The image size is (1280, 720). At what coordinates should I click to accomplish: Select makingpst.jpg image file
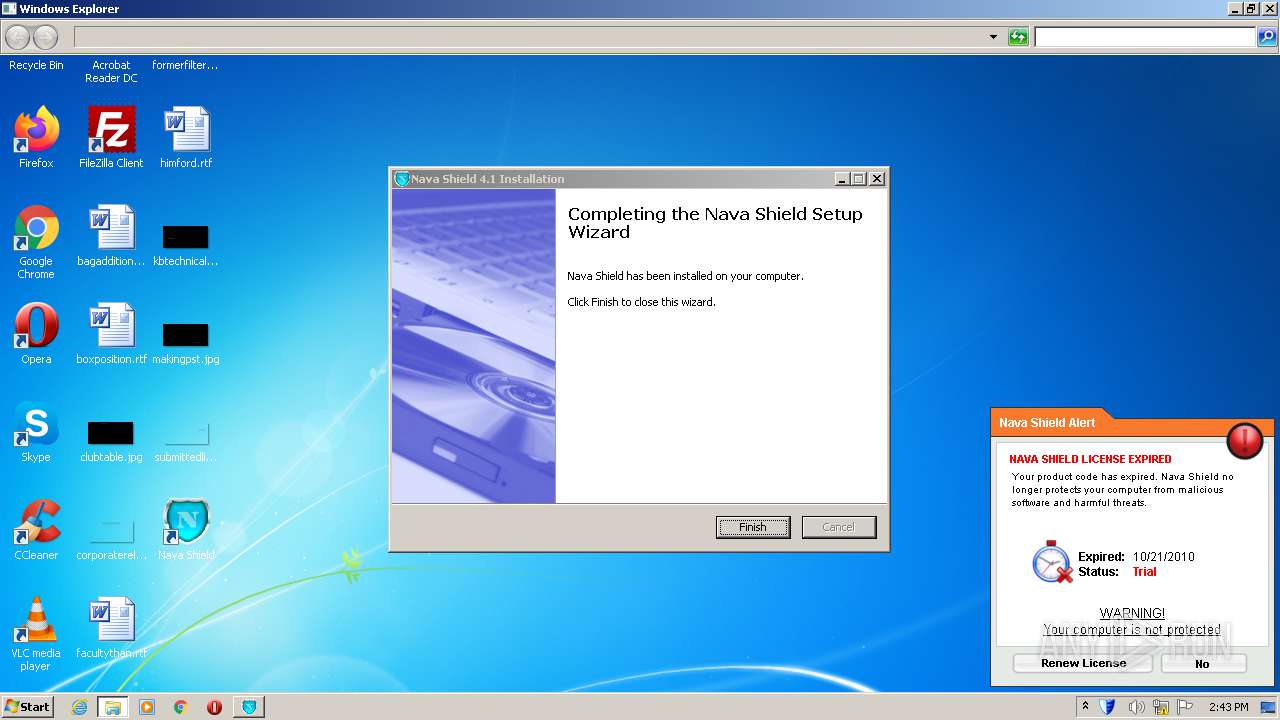[186, 343]
